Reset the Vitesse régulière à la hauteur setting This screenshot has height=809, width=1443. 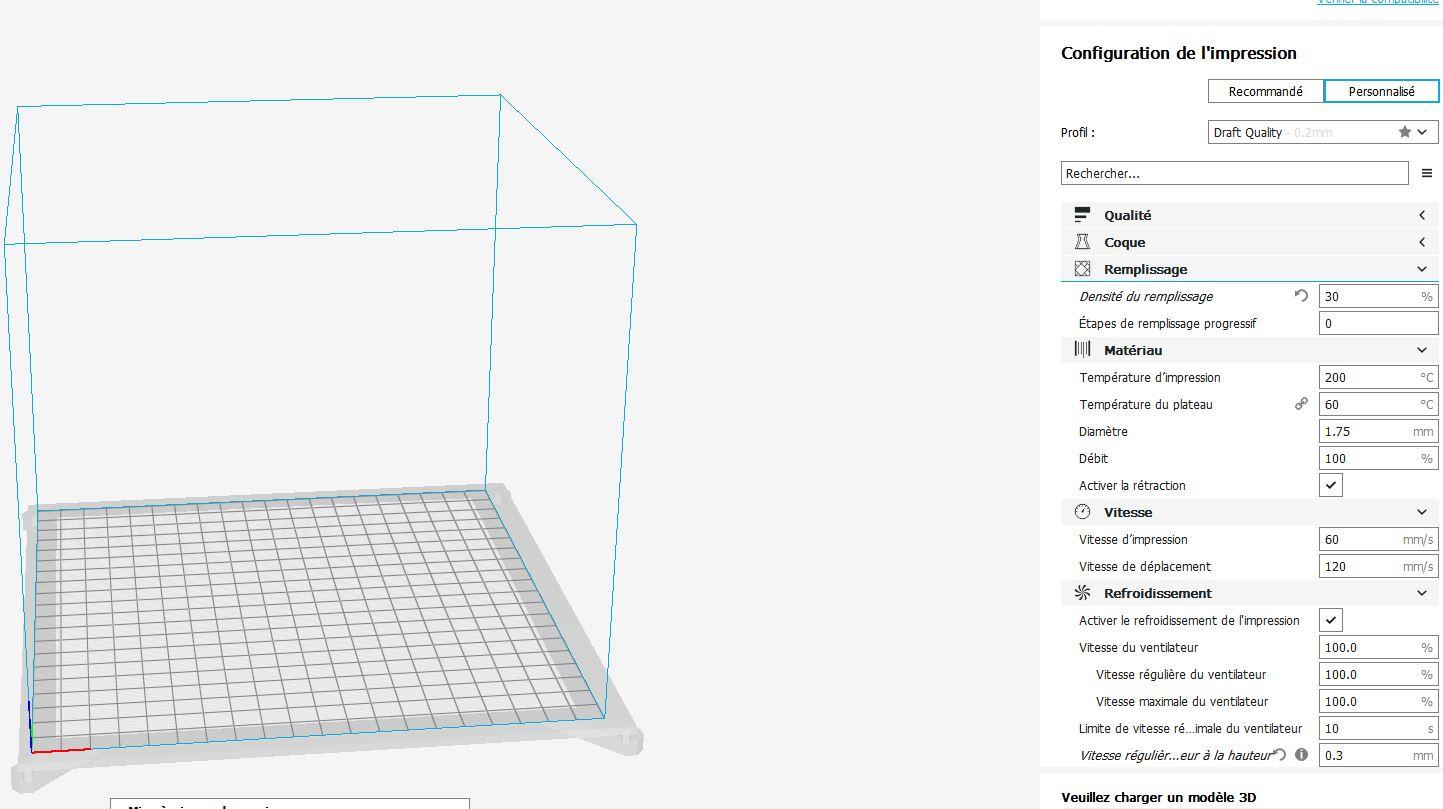[1280, 755]
